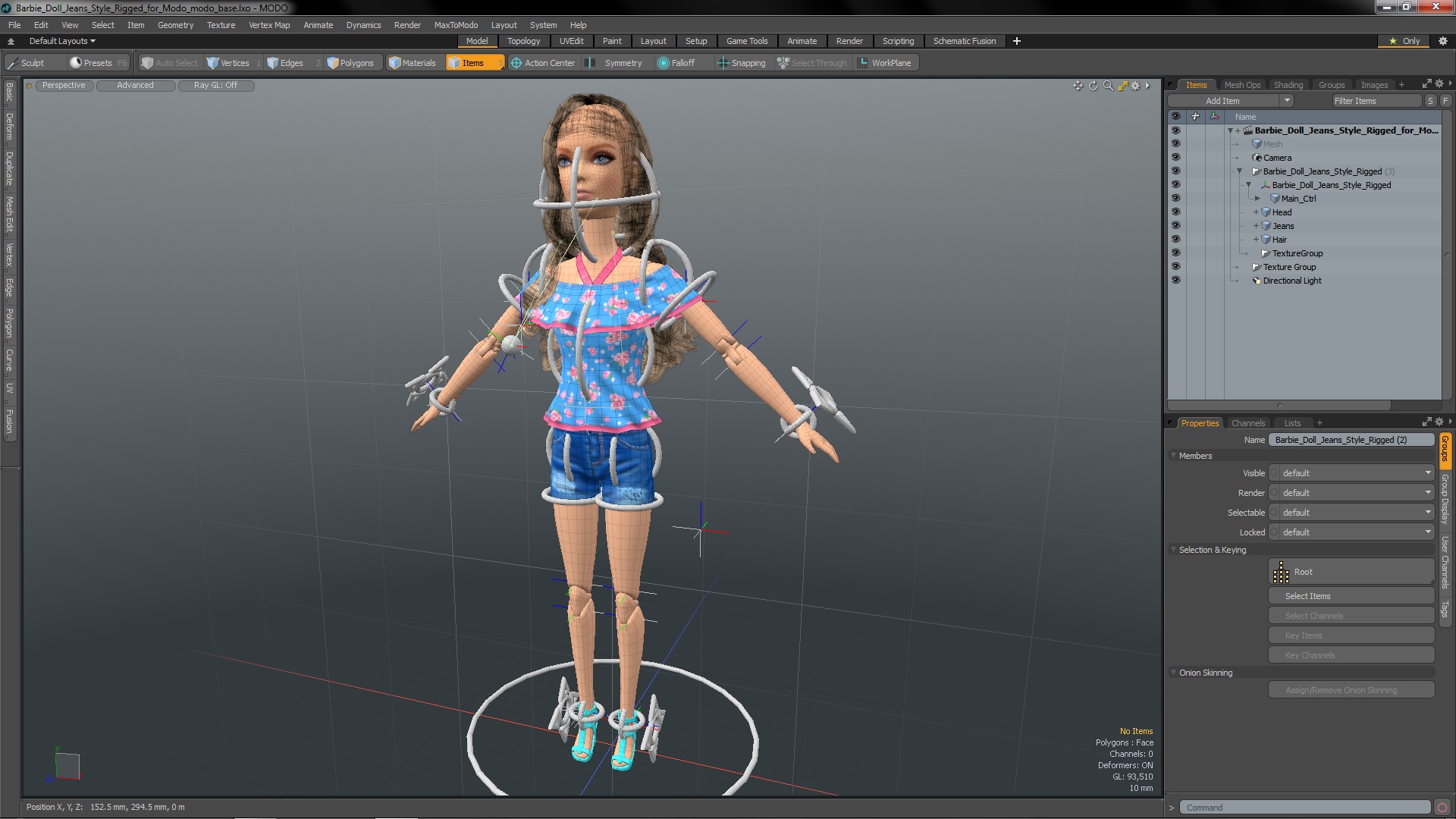Click the Select Items button

[1351, 596]
